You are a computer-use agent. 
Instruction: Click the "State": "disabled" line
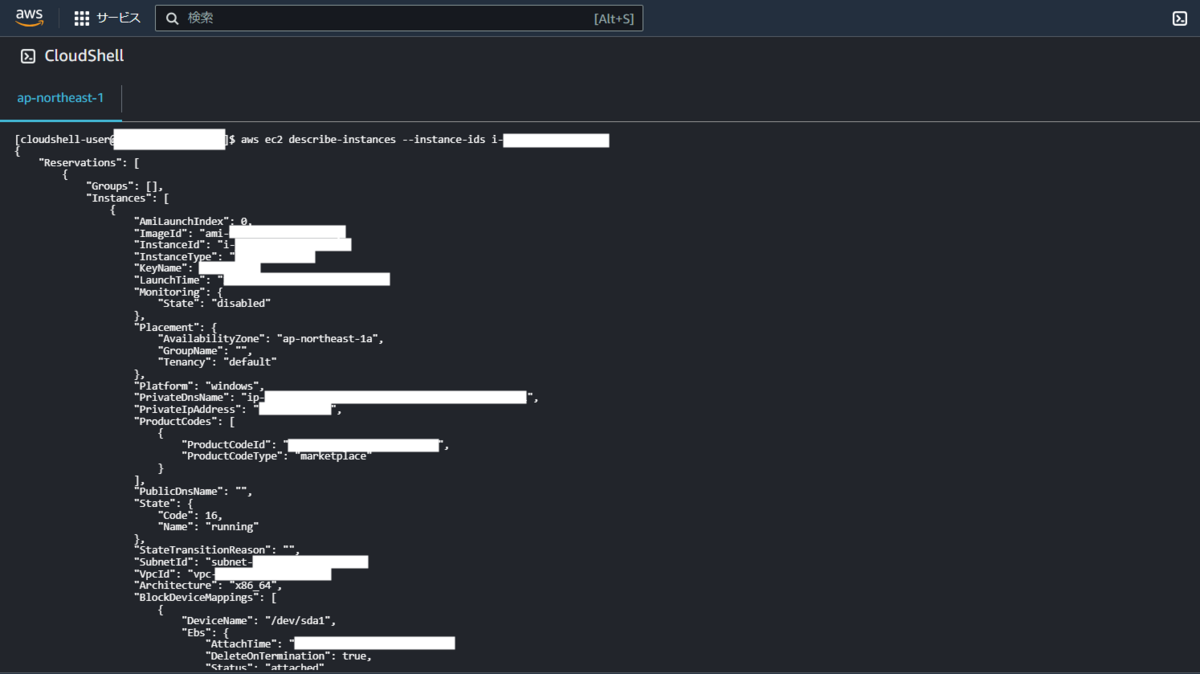click(214, 303)
